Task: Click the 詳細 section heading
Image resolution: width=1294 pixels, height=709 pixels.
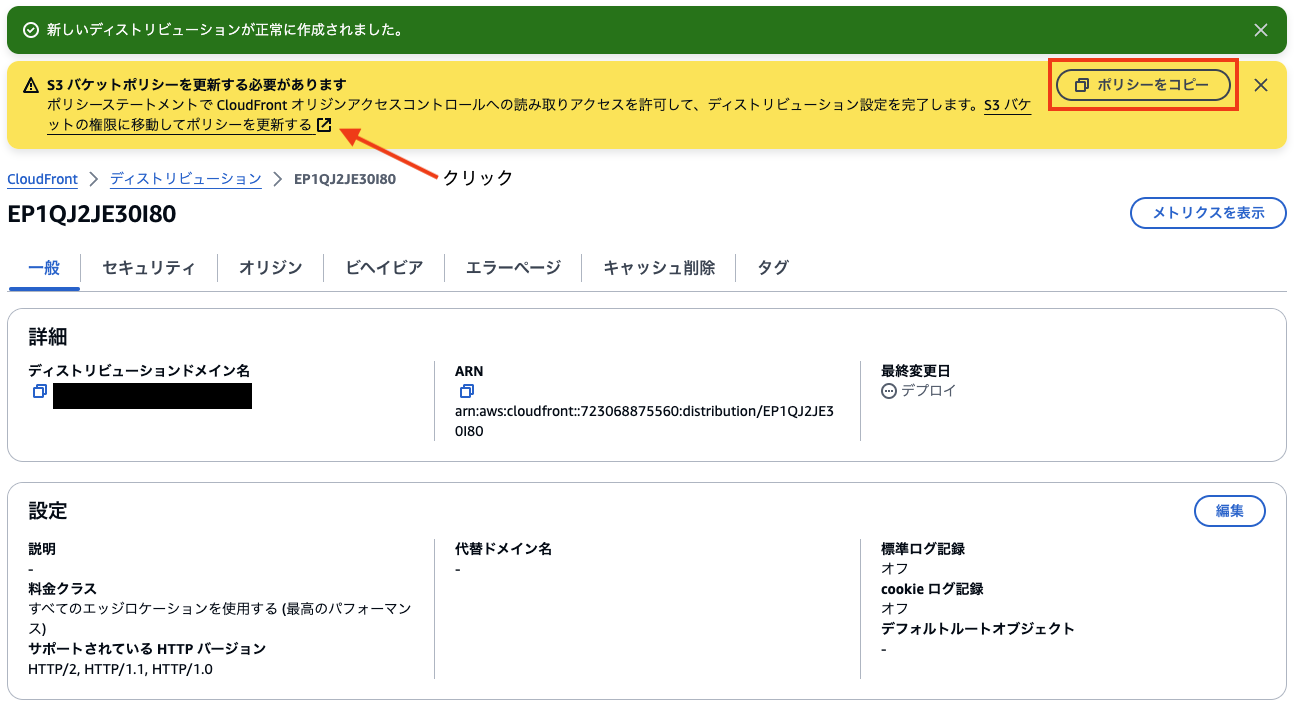Action: [x=48, y=337]
